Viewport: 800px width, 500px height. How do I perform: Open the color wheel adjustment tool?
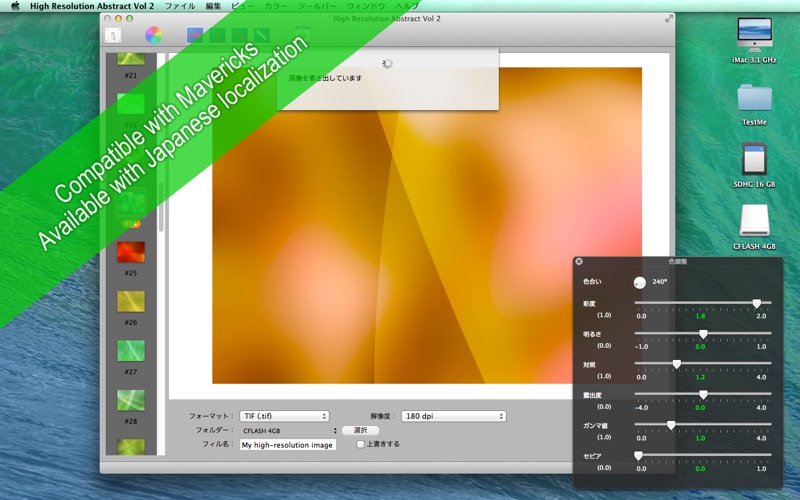[x=154, y=35]
